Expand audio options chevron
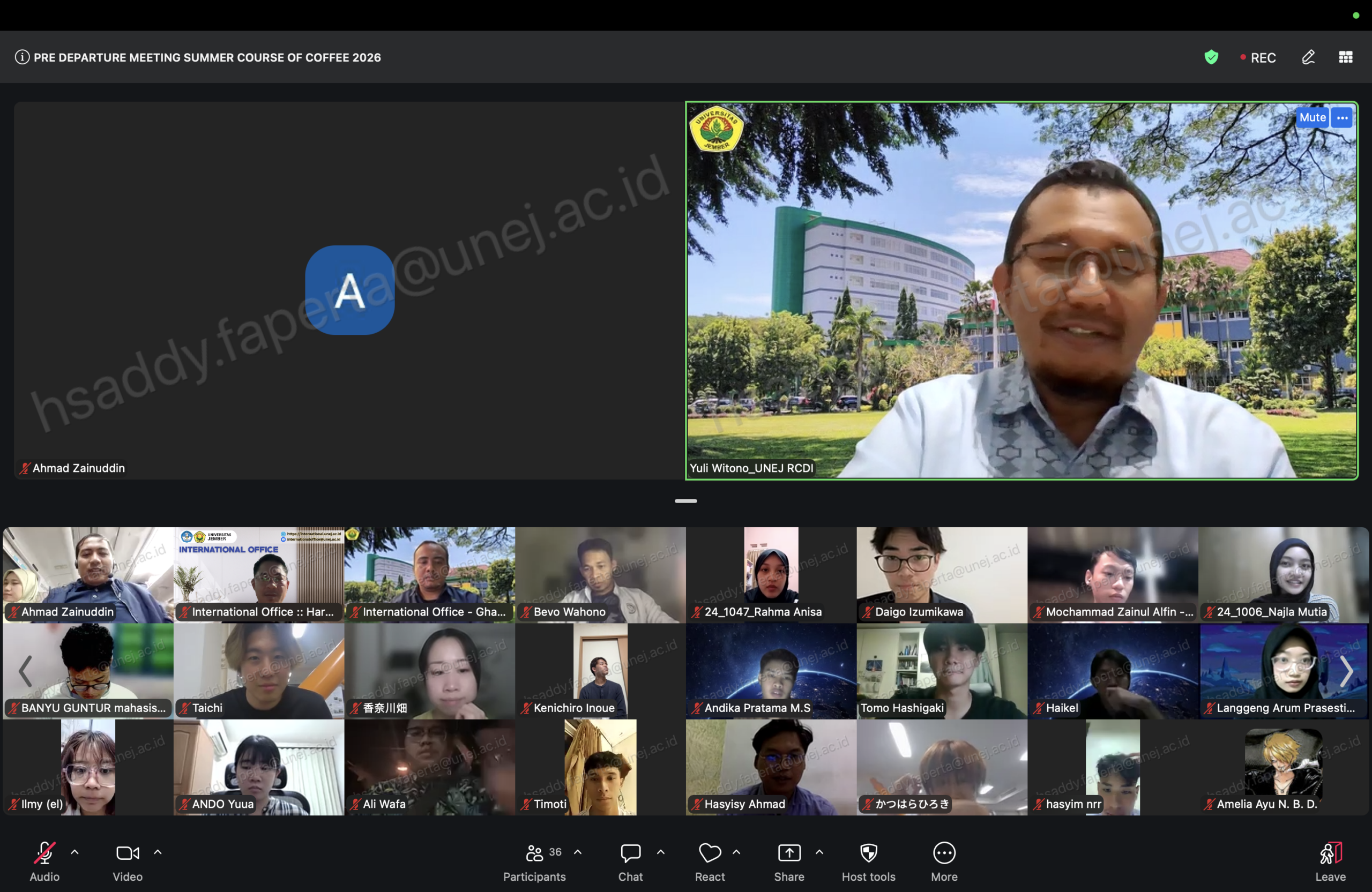The width and height of the screenshot is (1372, 892). coord(75,852)
